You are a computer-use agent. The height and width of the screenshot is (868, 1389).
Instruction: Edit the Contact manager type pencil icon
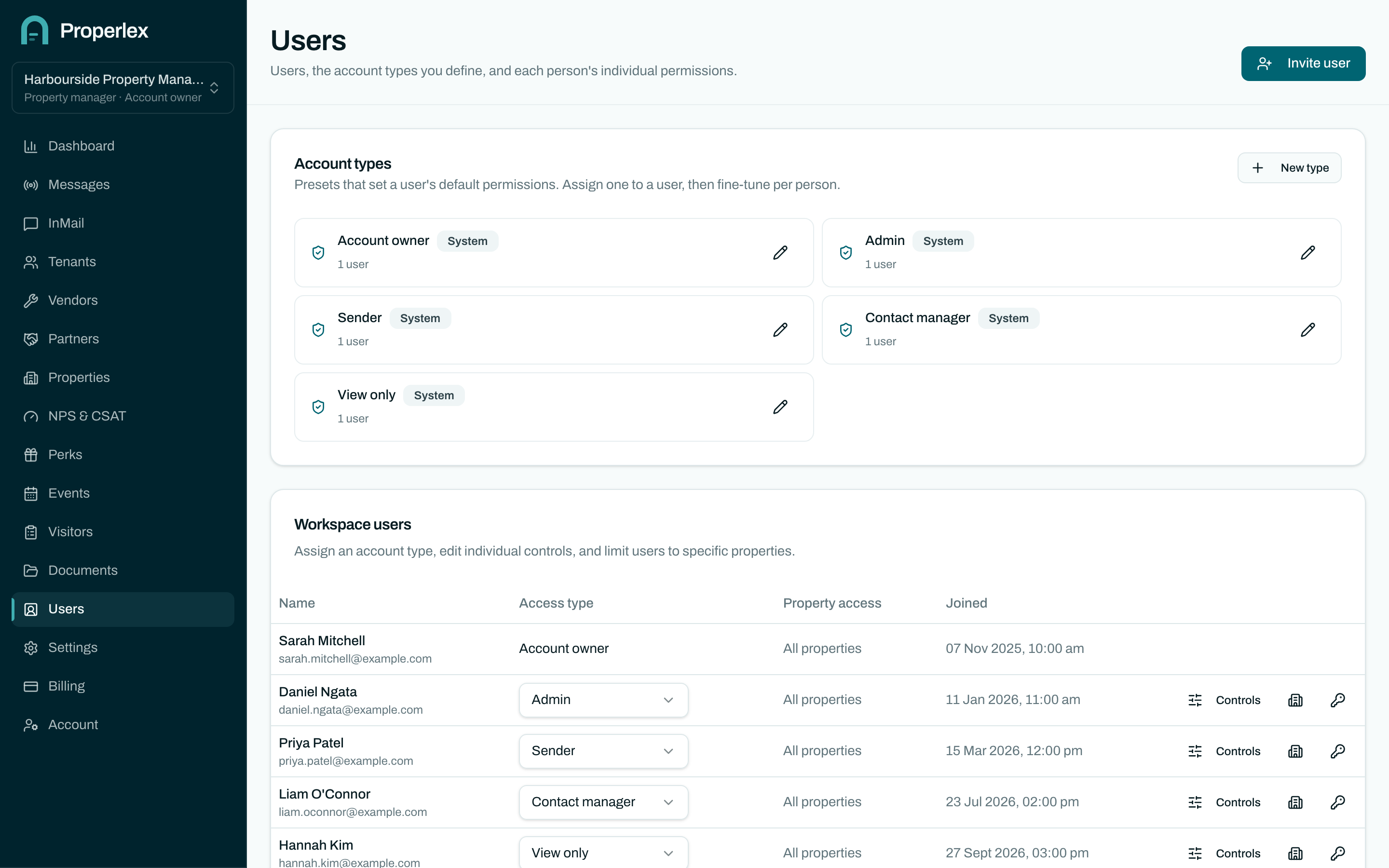1307,329
